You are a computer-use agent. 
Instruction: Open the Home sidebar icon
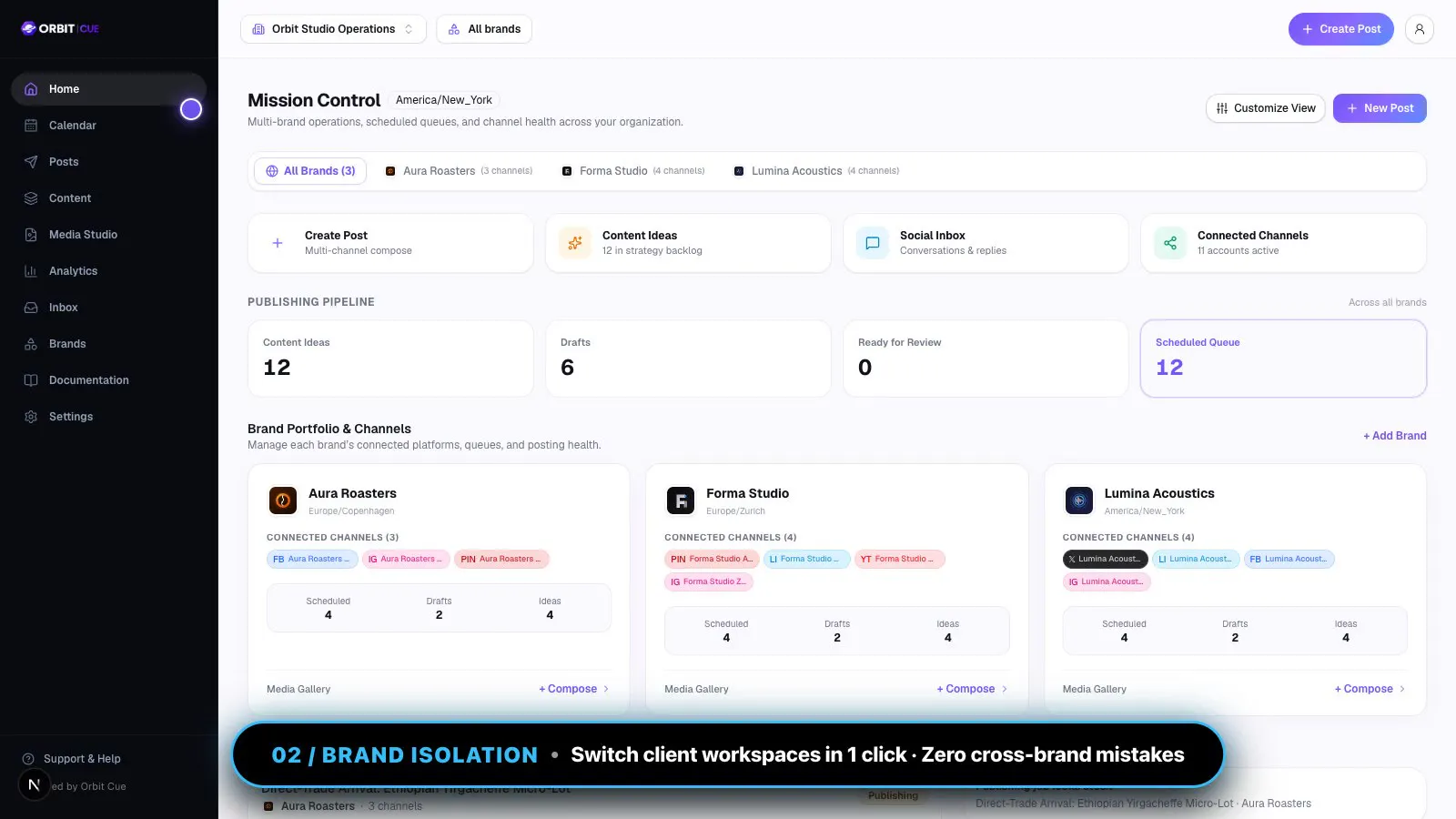(31, 89)
